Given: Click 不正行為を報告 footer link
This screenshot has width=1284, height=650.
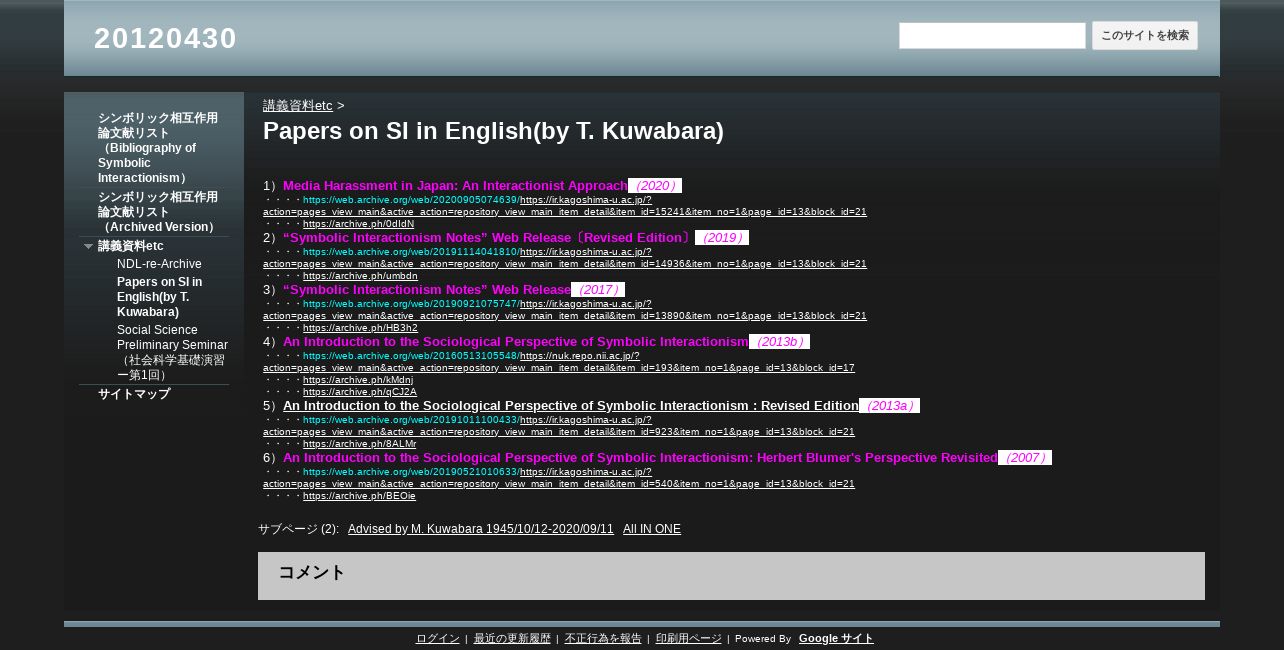Looking at the screenshot, I should click(x=603, y=639).
